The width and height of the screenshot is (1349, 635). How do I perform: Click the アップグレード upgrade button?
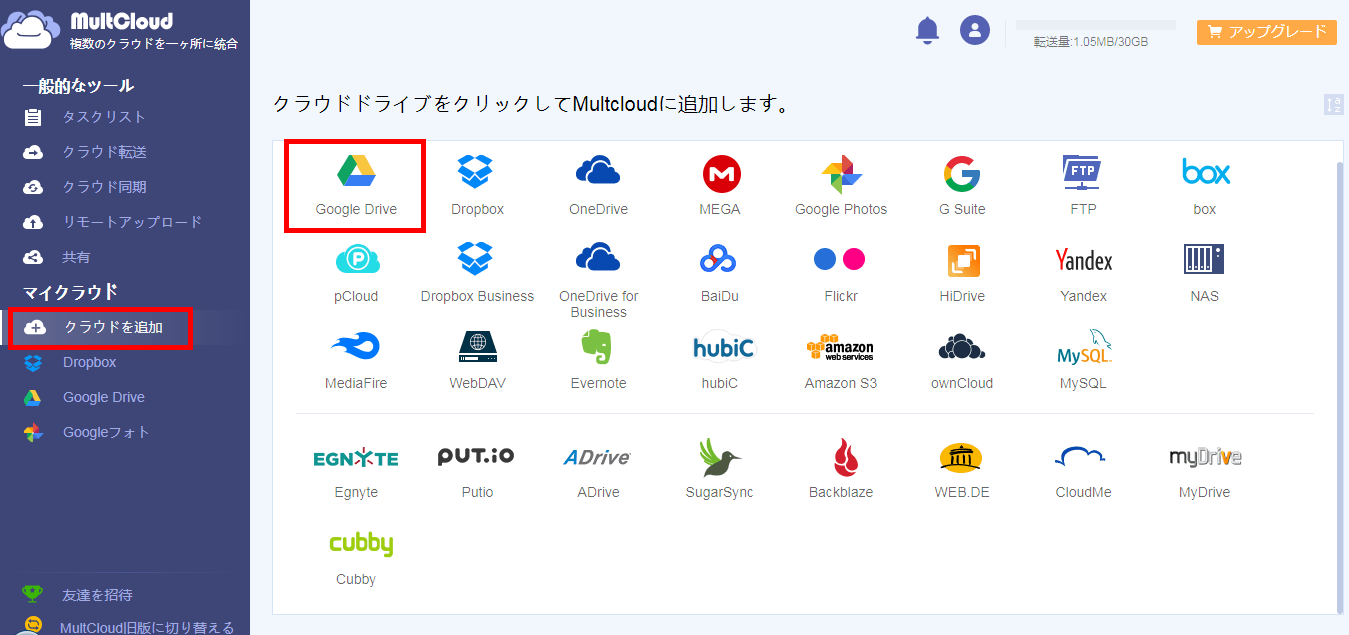pos(1267,32)
